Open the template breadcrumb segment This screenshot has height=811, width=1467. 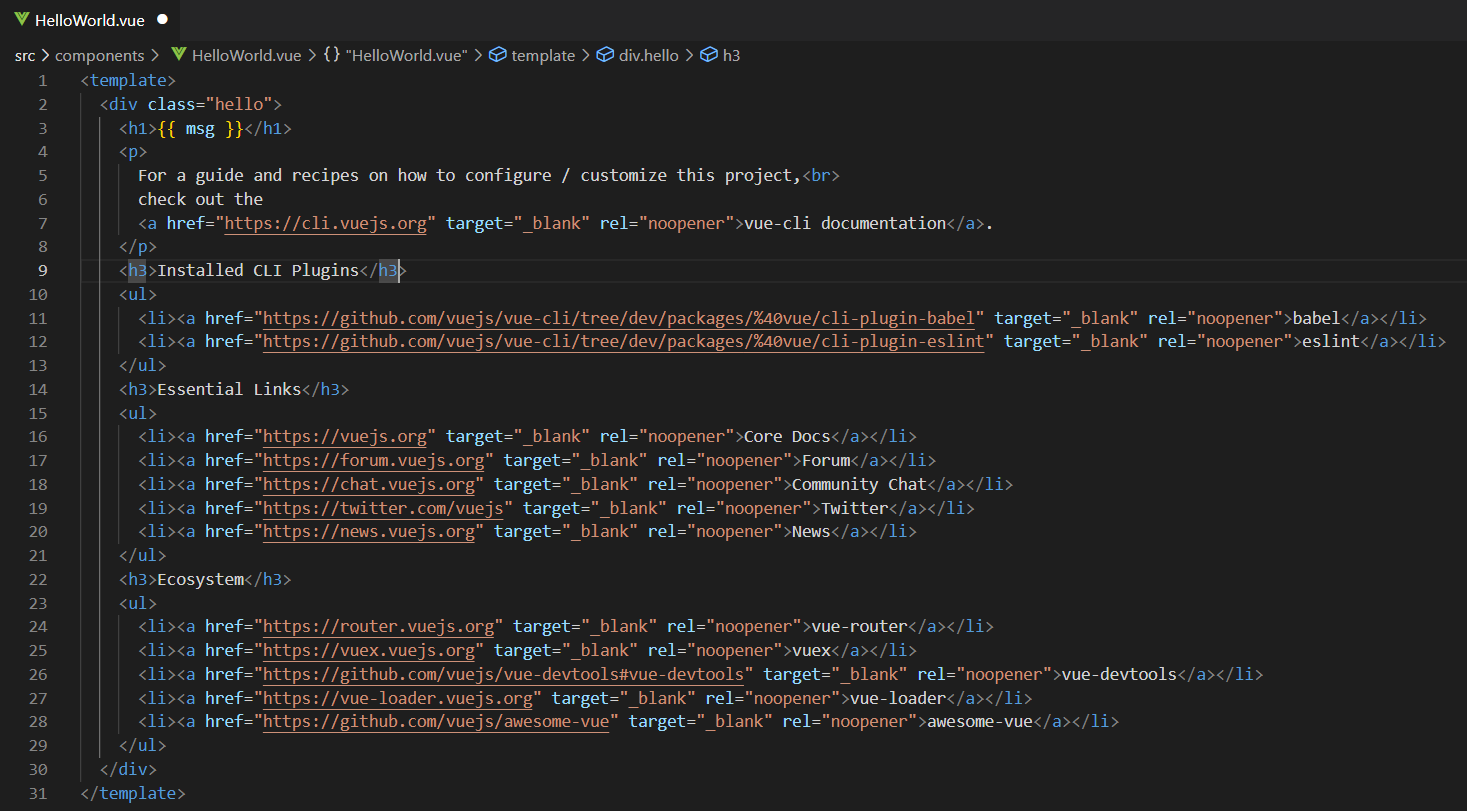(543, 56)
